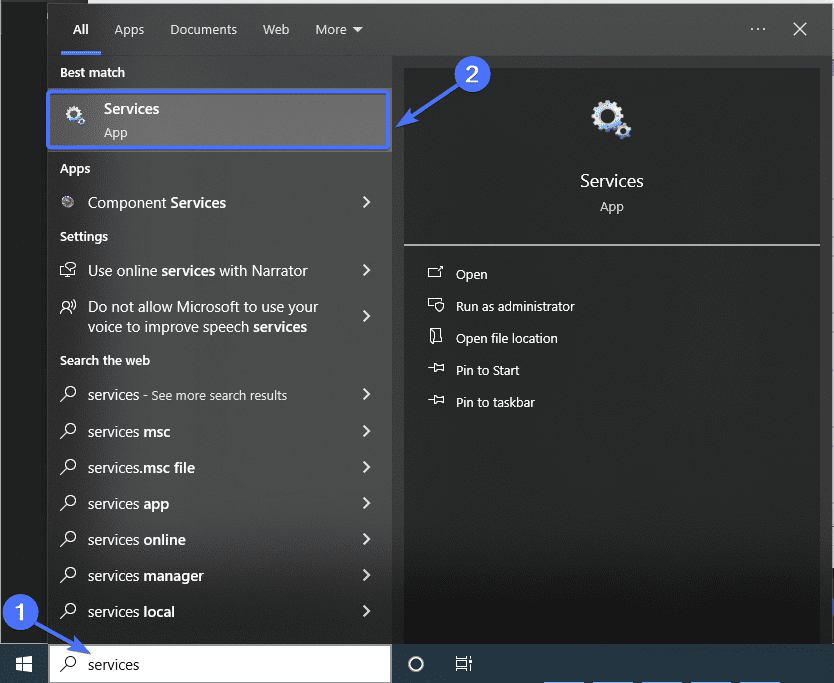Open the More dropdown filter
Image resolution: width=834 pixels, height=683 pixels.
(x=339, y=30)
